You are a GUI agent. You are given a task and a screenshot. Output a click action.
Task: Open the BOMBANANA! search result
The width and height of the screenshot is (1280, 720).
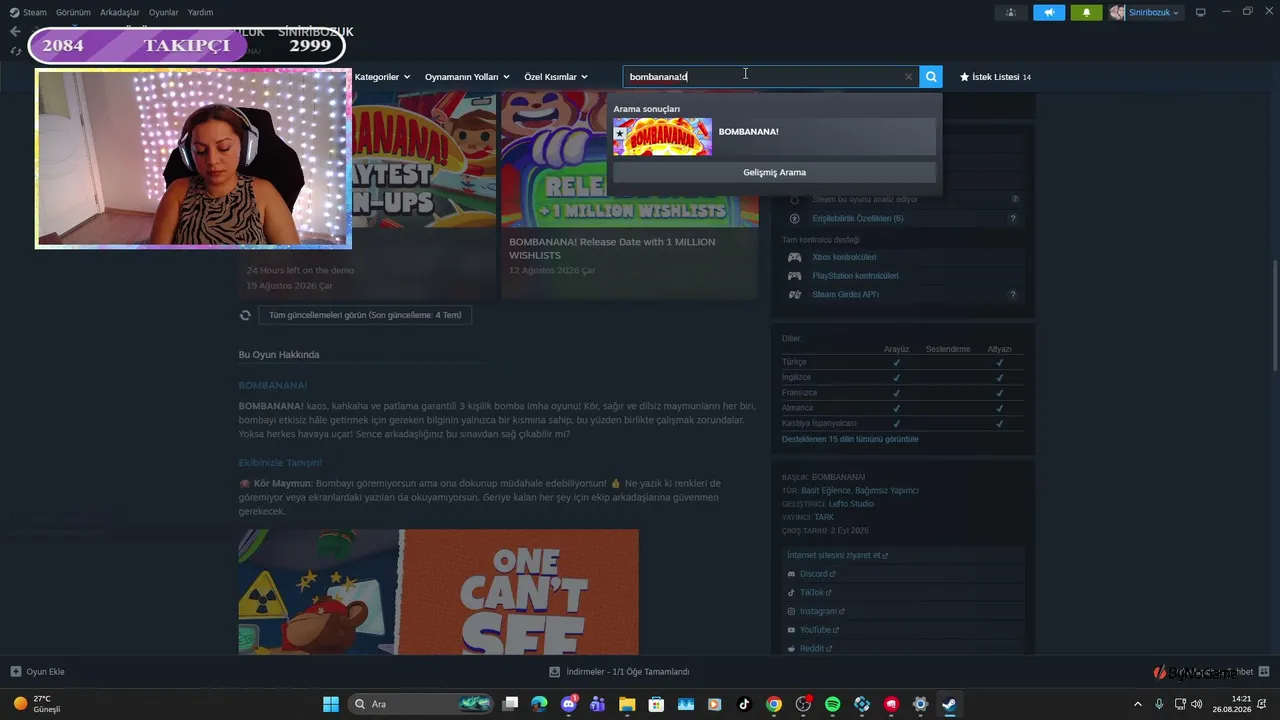pos(774,137)
